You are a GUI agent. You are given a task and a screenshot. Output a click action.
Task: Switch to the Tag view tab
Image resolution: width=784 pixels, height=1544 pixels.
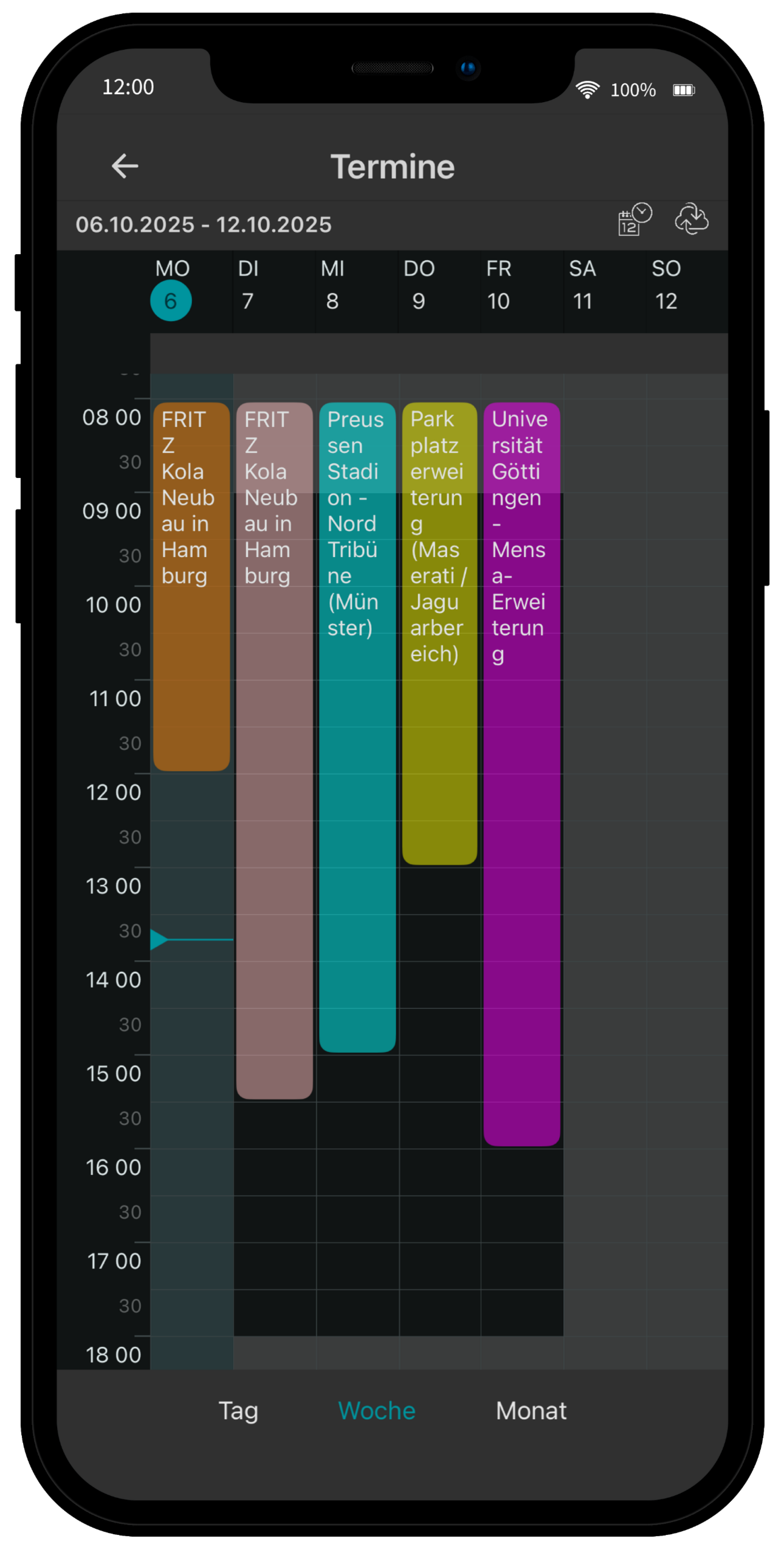[x=238, y=1410]
